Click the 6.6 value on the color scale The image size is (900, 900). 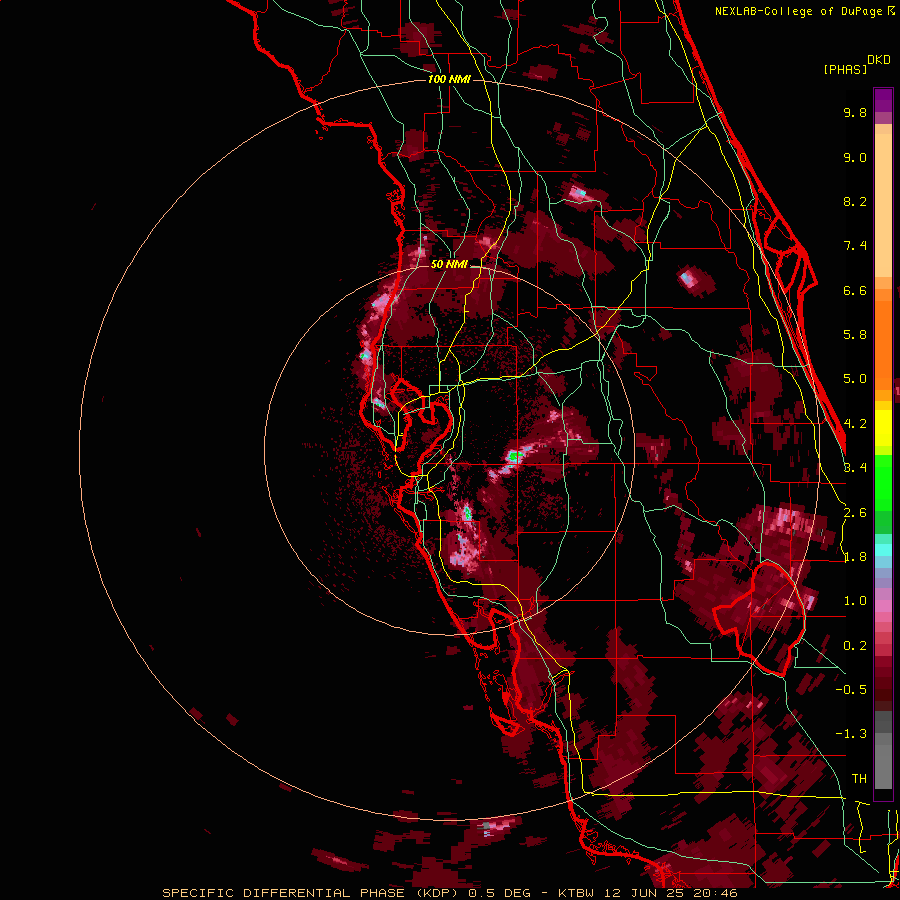tap(855, 290)
